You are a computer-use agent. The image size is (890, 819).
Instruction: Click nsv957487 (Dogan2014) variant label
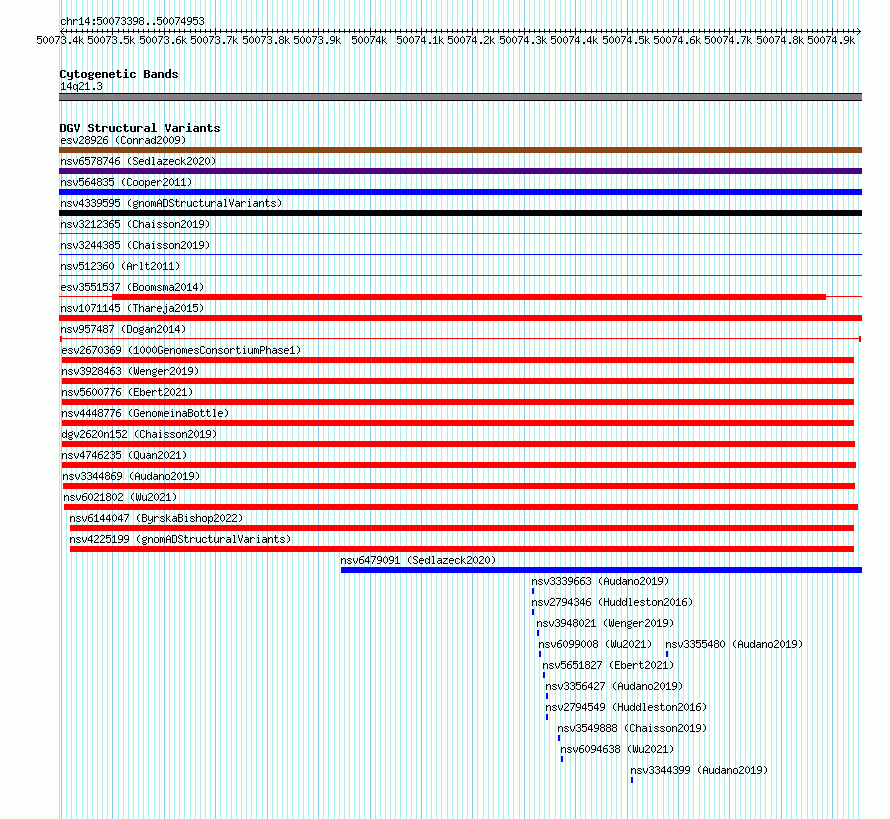coord(123,329)
